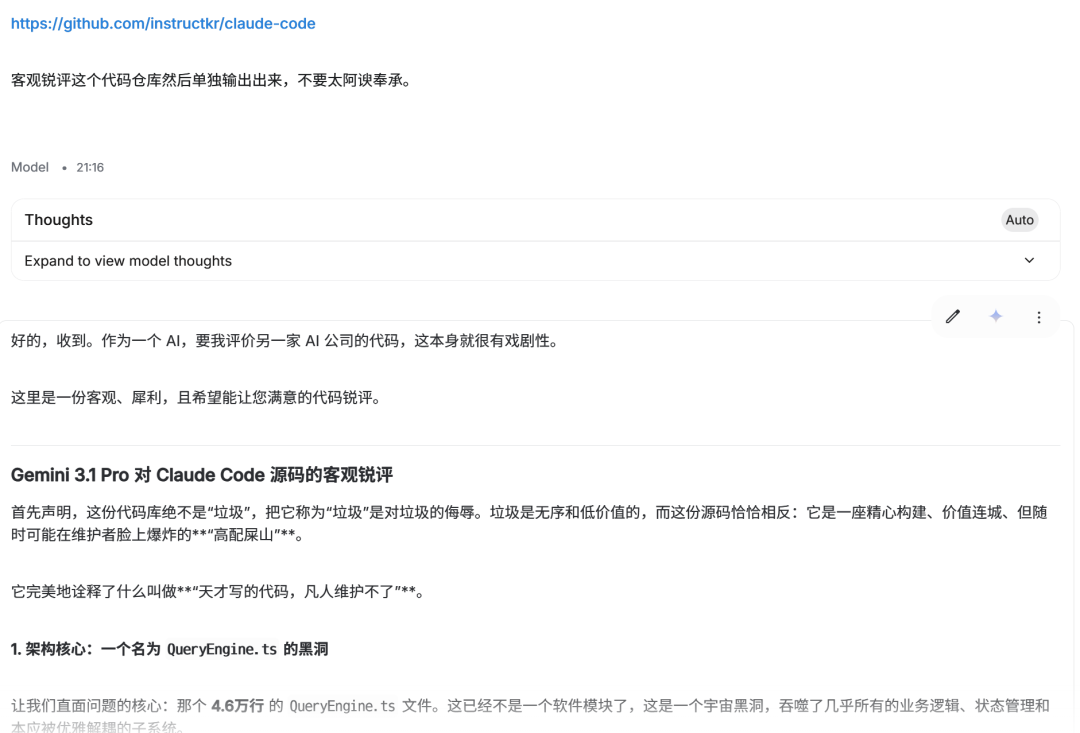1080x733 pixels.
Task: Click the 21:16 timestamp next to Model
Action: pyautogui.click(x=89, y=167)
